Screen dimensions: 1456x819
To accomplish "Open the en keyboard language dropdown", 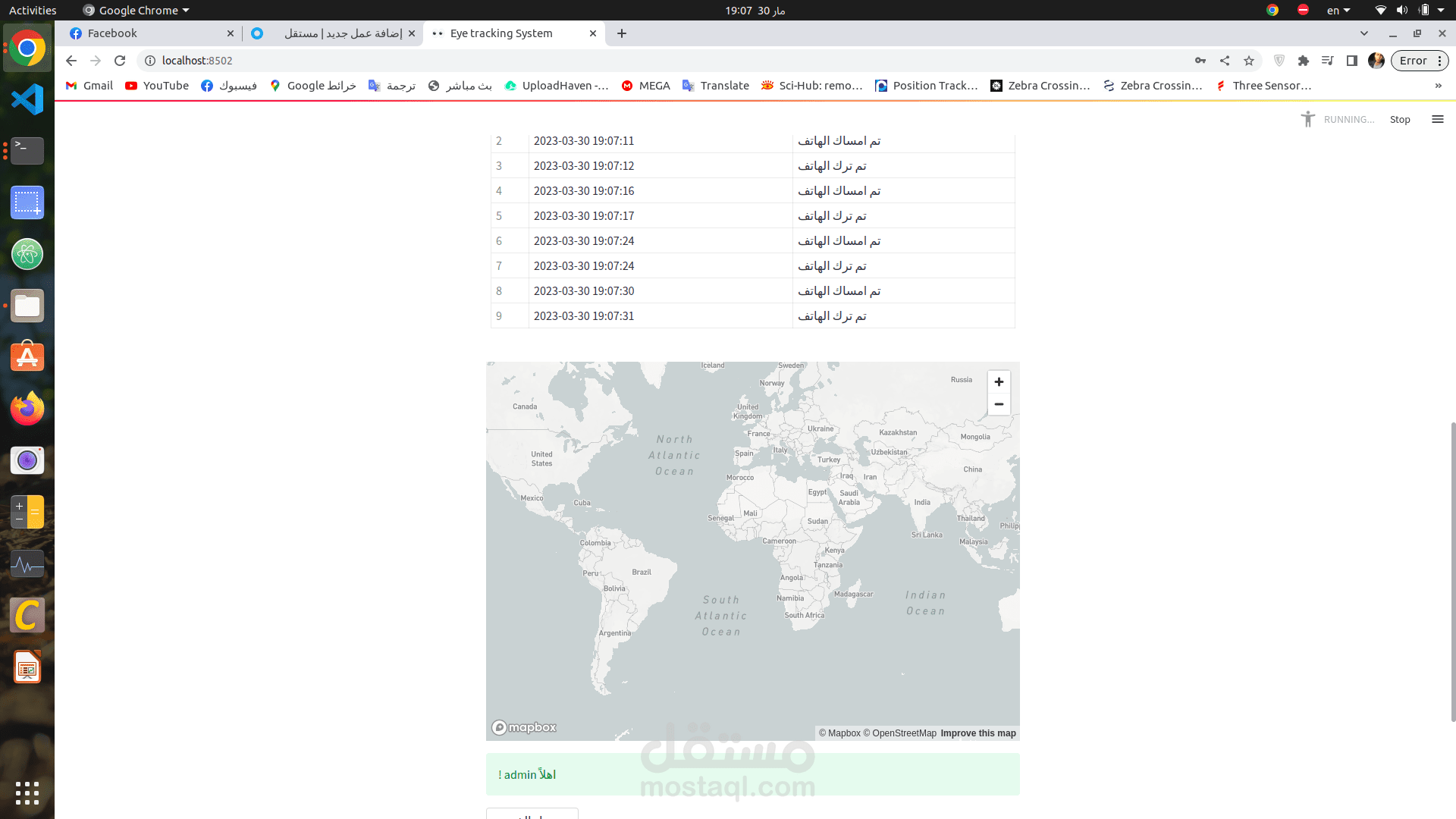I will tap(1338, 11).
